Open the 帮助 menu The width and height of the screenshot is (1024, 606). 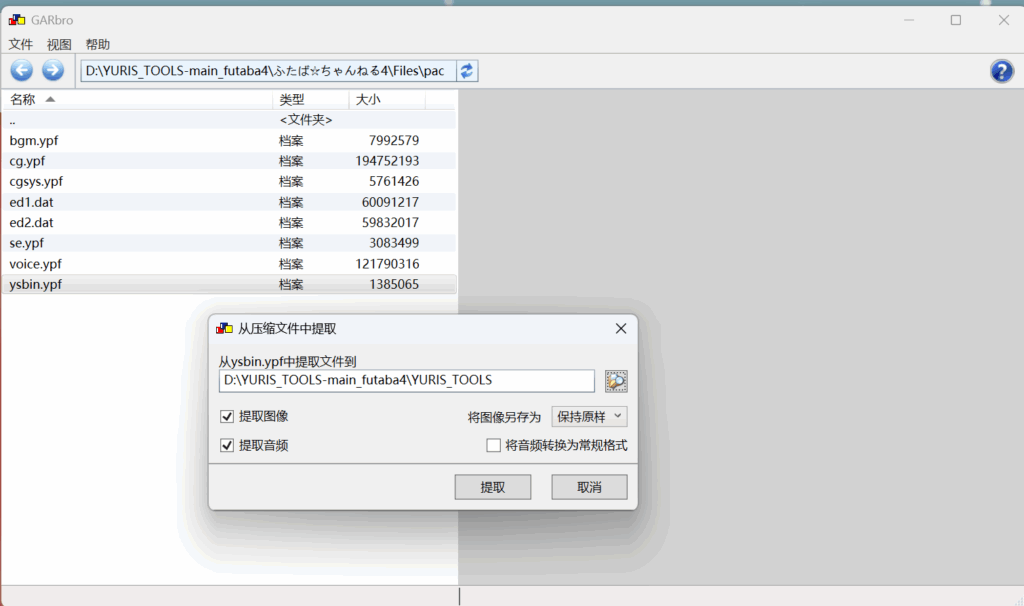[98, 44]
